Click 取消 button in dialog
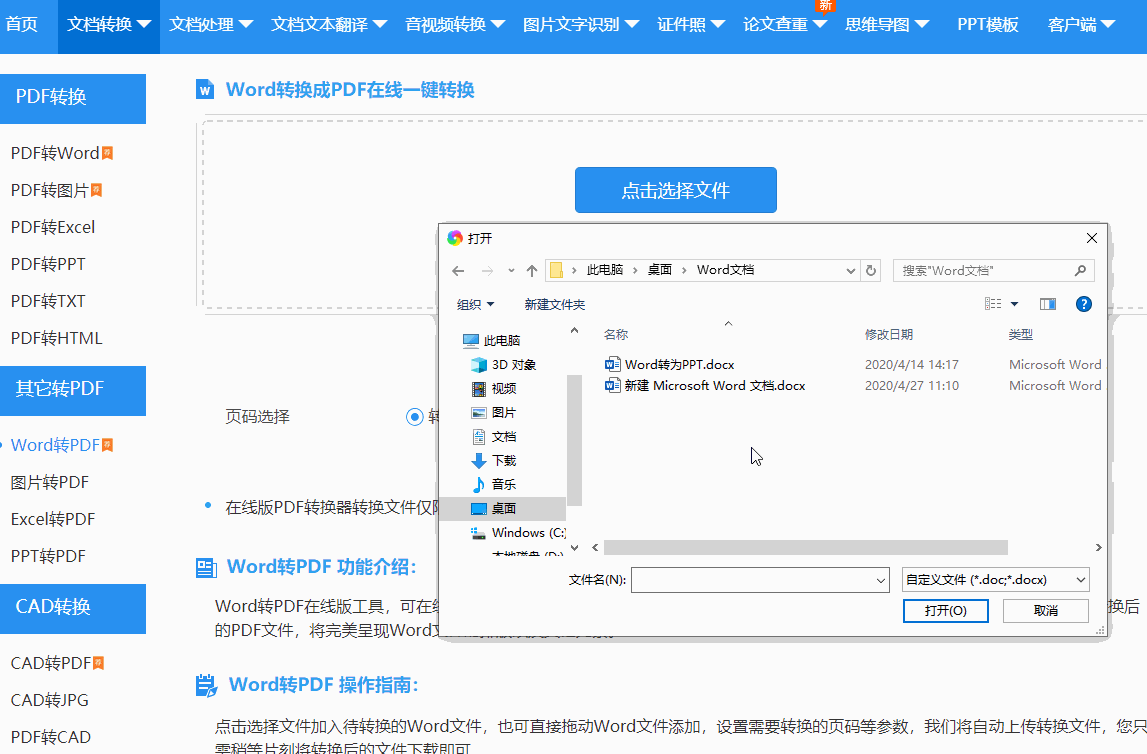1147x754 pixels. [1045, 611]
